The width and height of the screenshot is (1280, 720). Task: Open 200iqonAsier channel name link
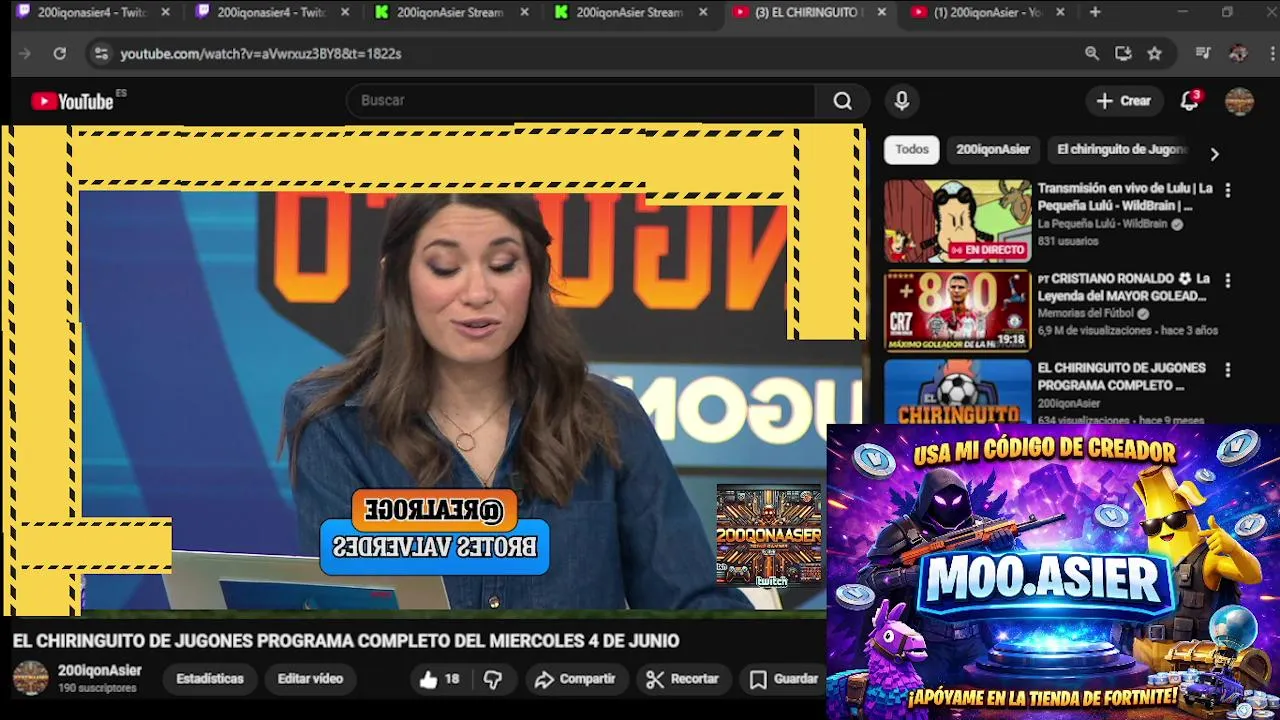coord(99,670)
